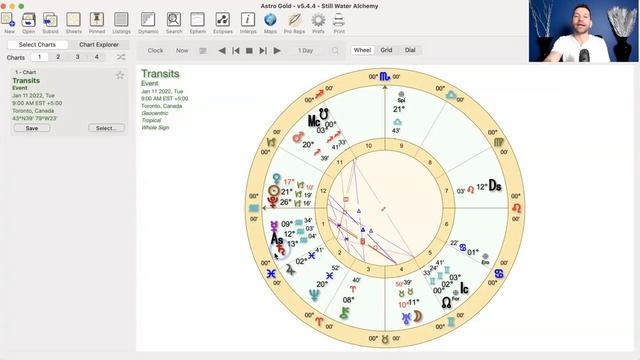The height and width of the screenshot is (360, 640).
Task: Open Pro Reps feather icon
Action: [294, 20]
